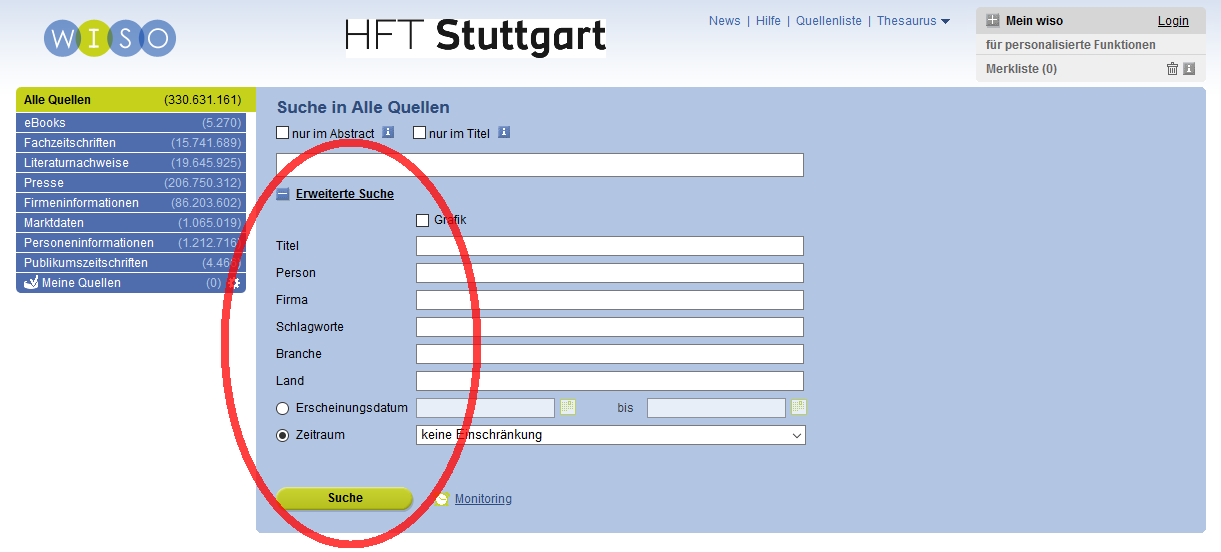
Task: Open the start-date calendar picker icon
Action: (x=568, y=407)
